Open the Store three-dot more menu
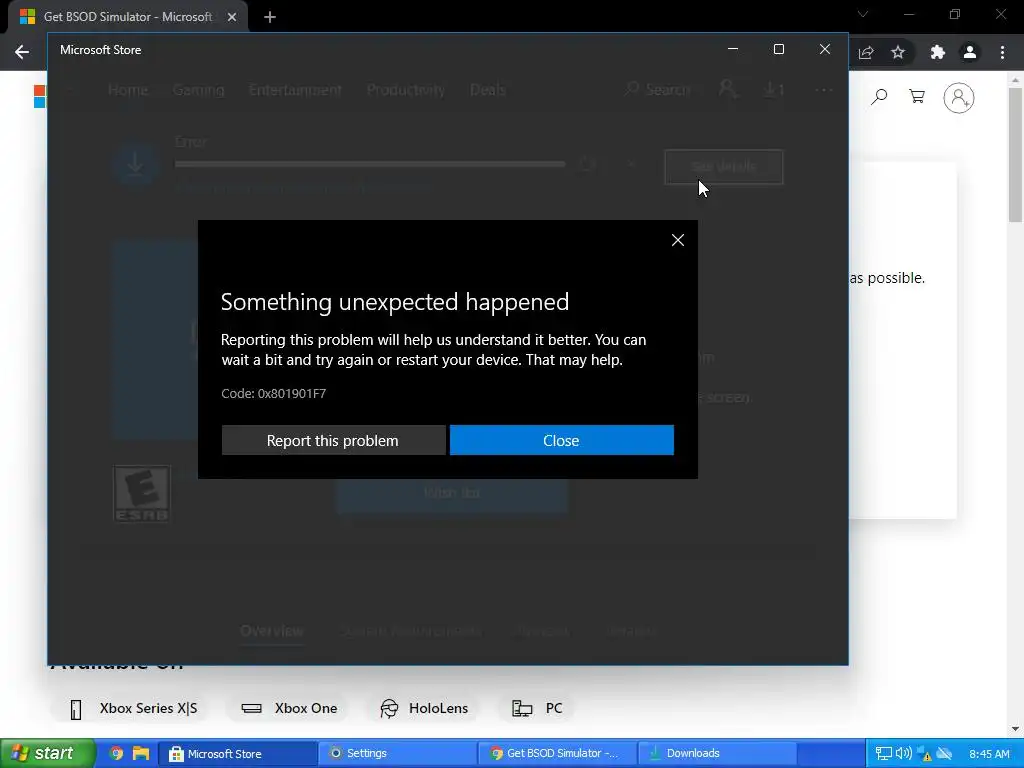Screen dimensions: 1024x768 (x=824, y=89)
